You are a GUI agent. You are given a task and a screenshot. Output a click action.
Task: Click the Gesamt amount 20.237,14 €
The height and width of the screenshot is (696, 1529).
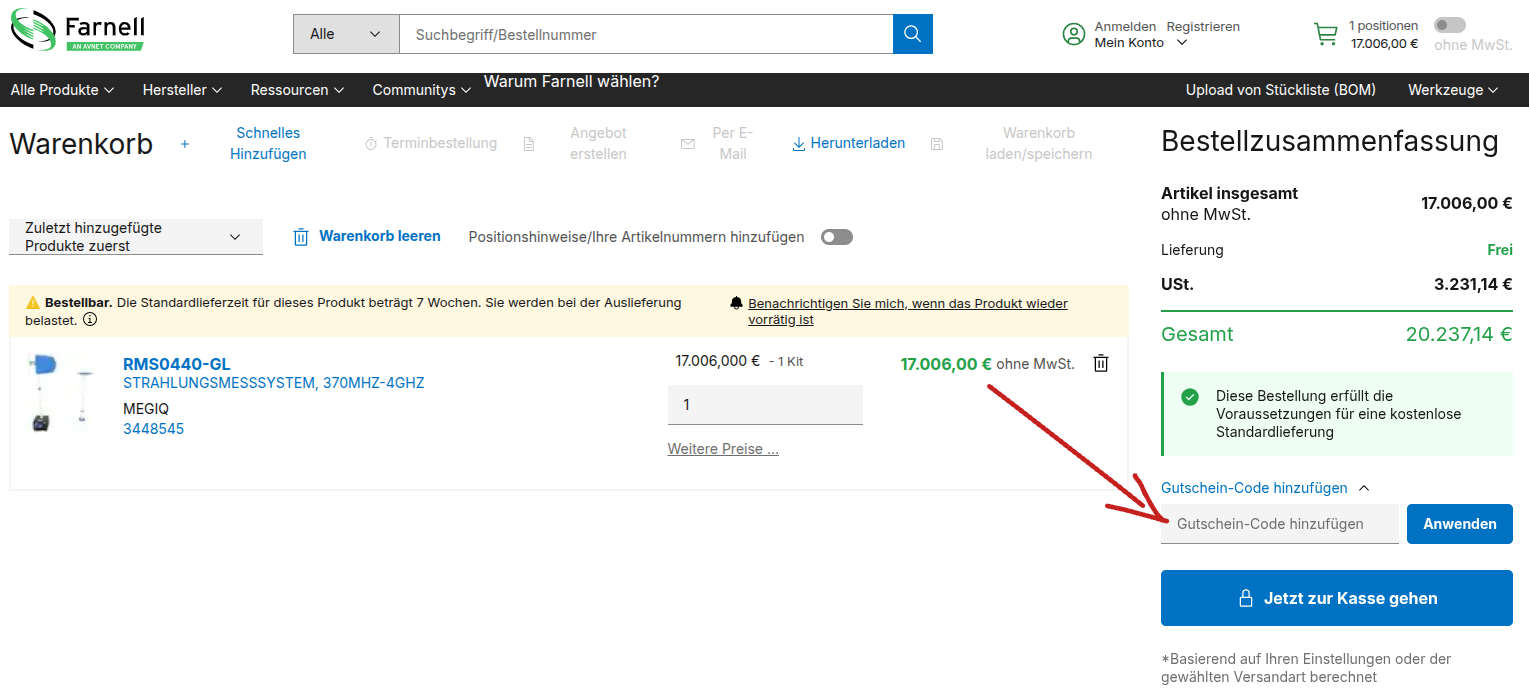(1459, 334)
